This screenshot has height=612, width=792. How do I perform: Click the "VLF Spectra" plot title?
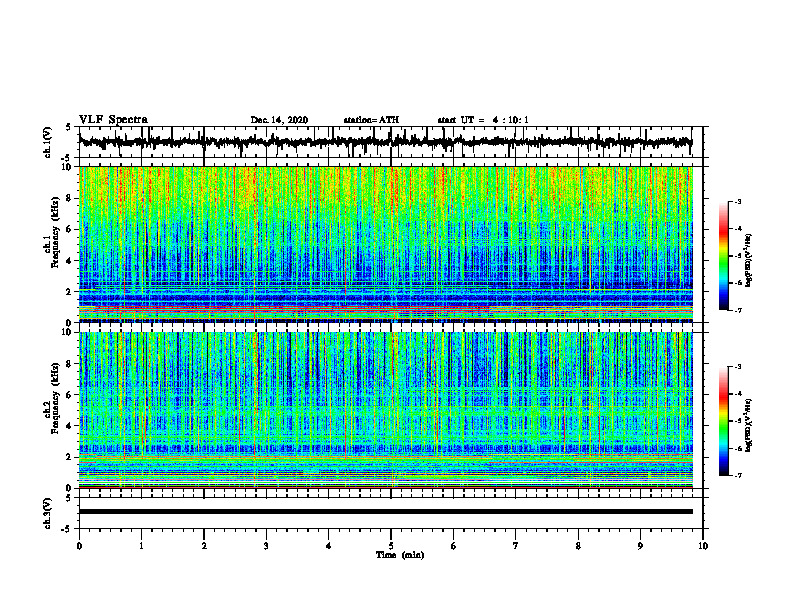pyautogui.click(x=113, y=120)
